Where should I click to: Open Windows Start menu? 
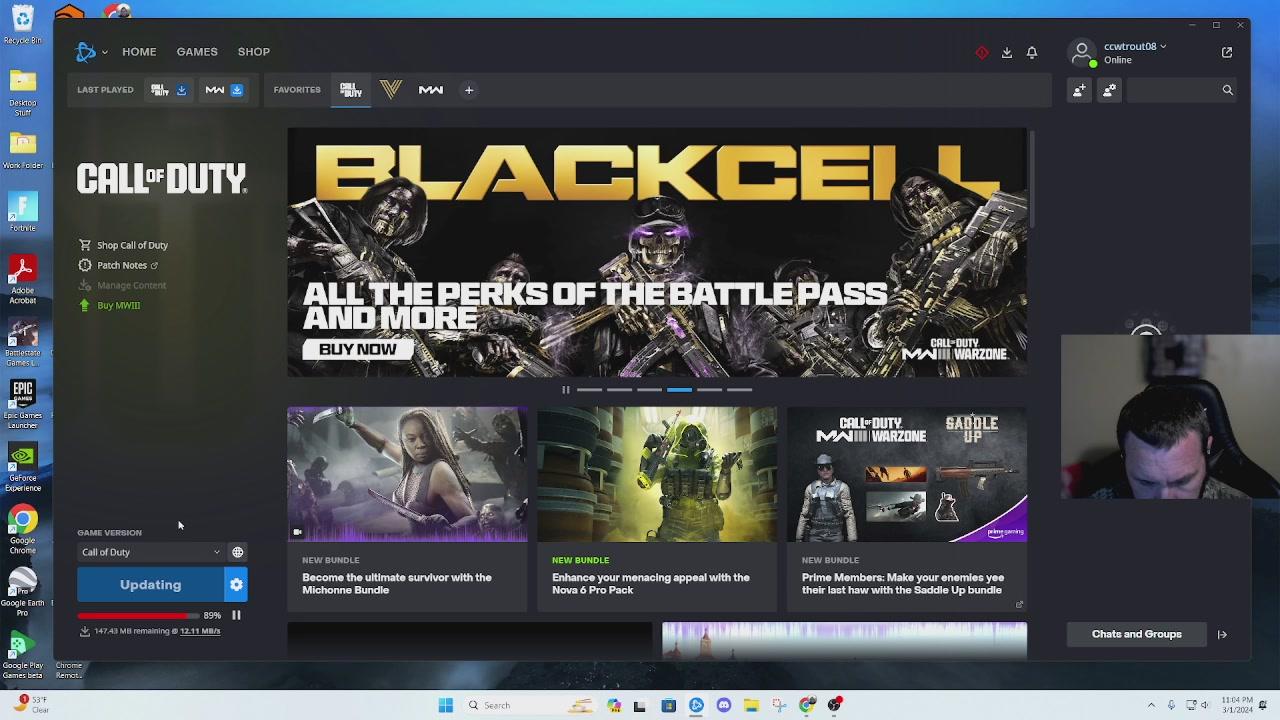pos(446,705)
